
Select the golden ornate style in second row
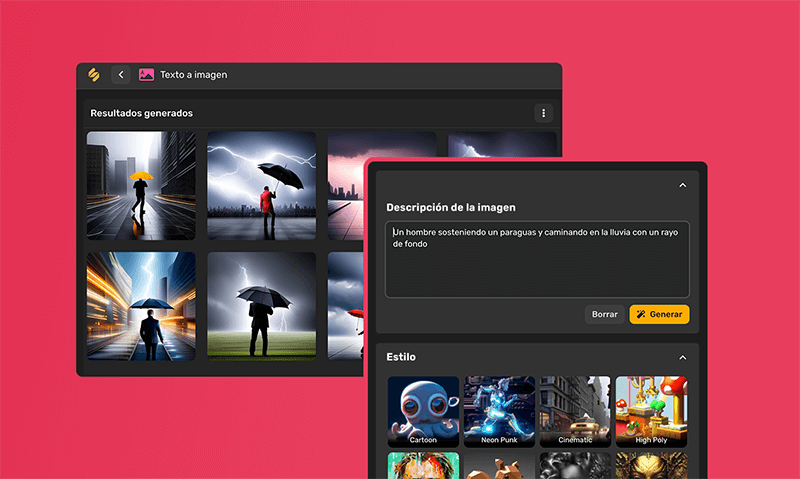click(651, 465)
